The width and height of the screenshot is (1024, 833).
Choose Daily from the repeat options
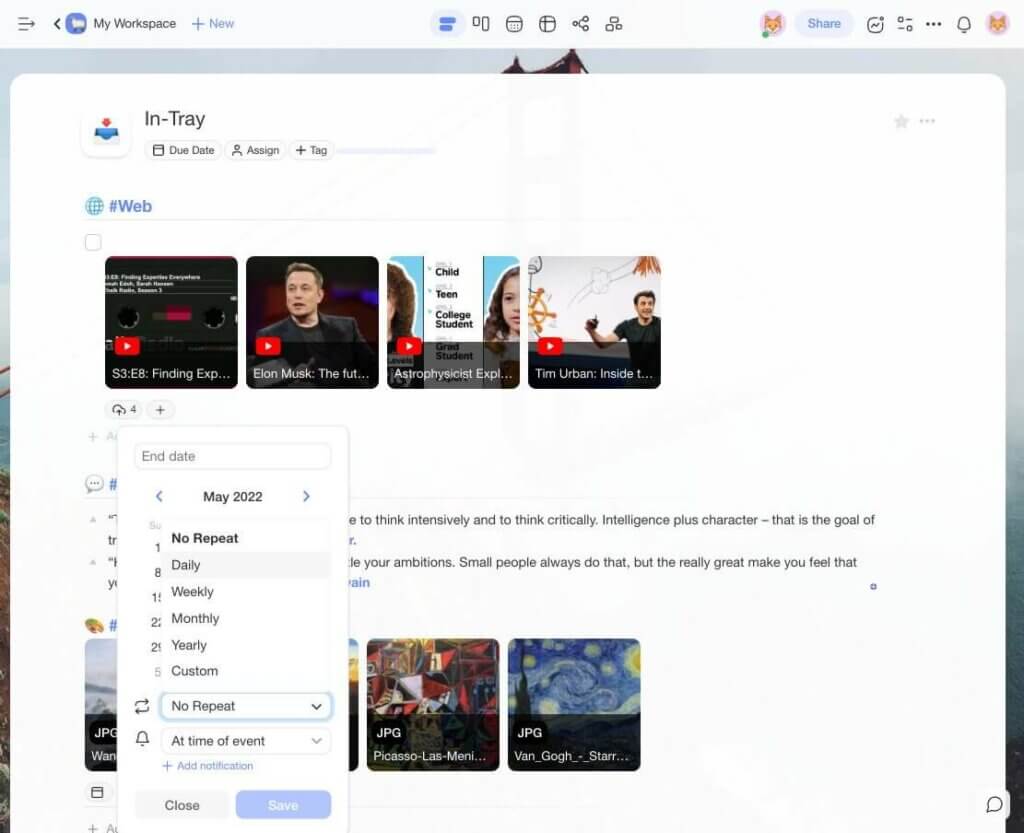(x=186, y=565)
